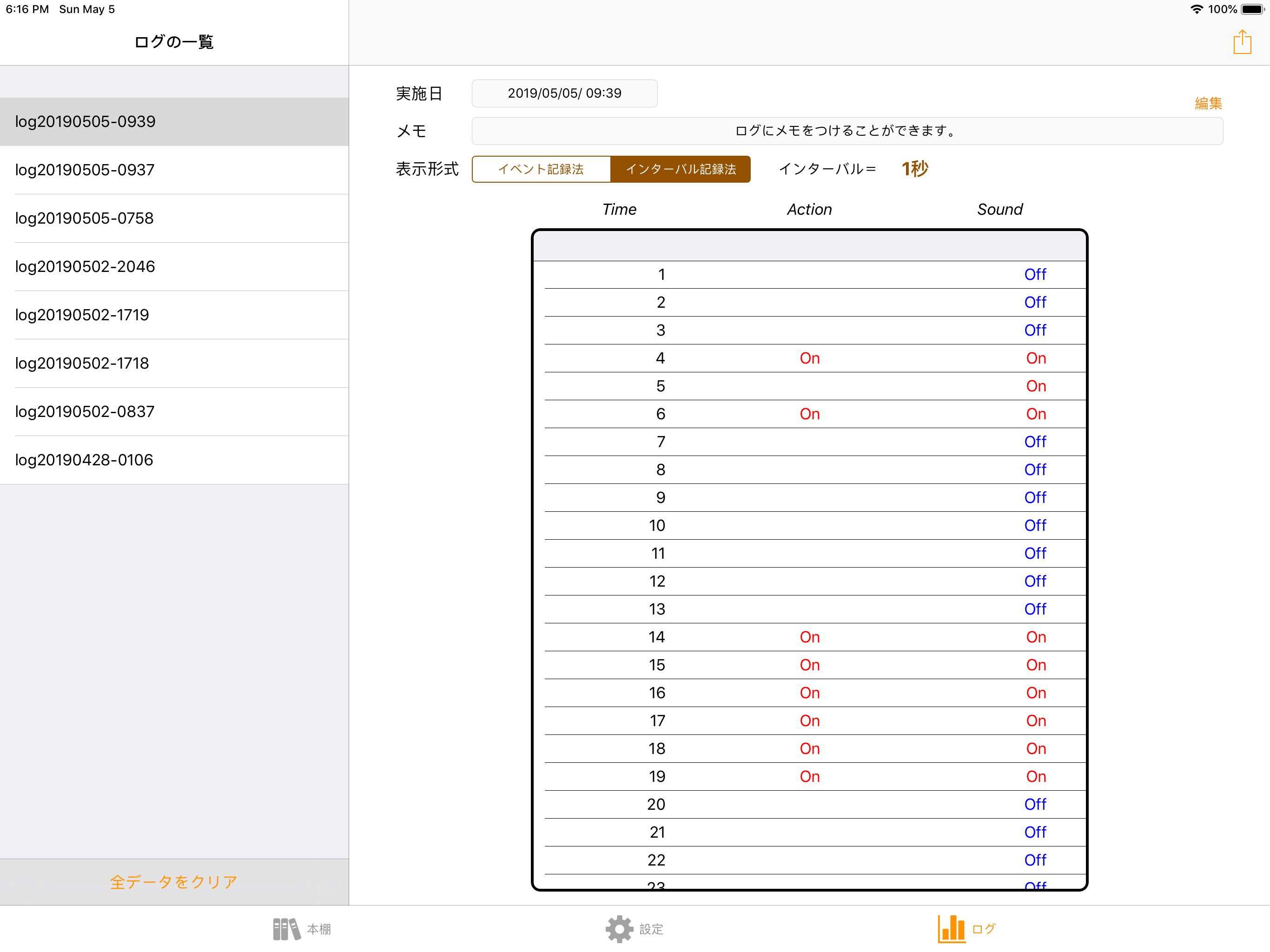The width and height of the screenshot is (1270, 952).
Task: Tap the Wi-Fi status icon
Action: 1197,9
